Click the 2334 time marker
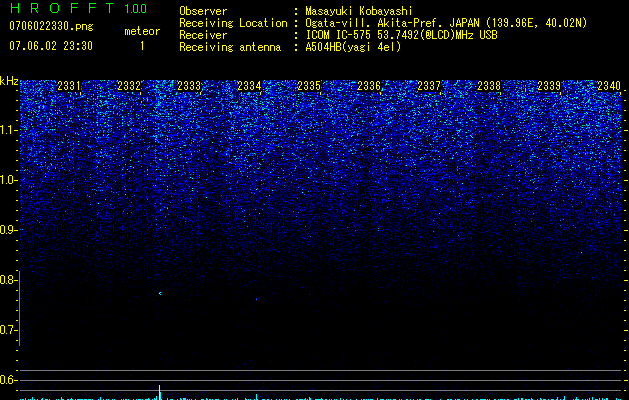 coord(249,86)
